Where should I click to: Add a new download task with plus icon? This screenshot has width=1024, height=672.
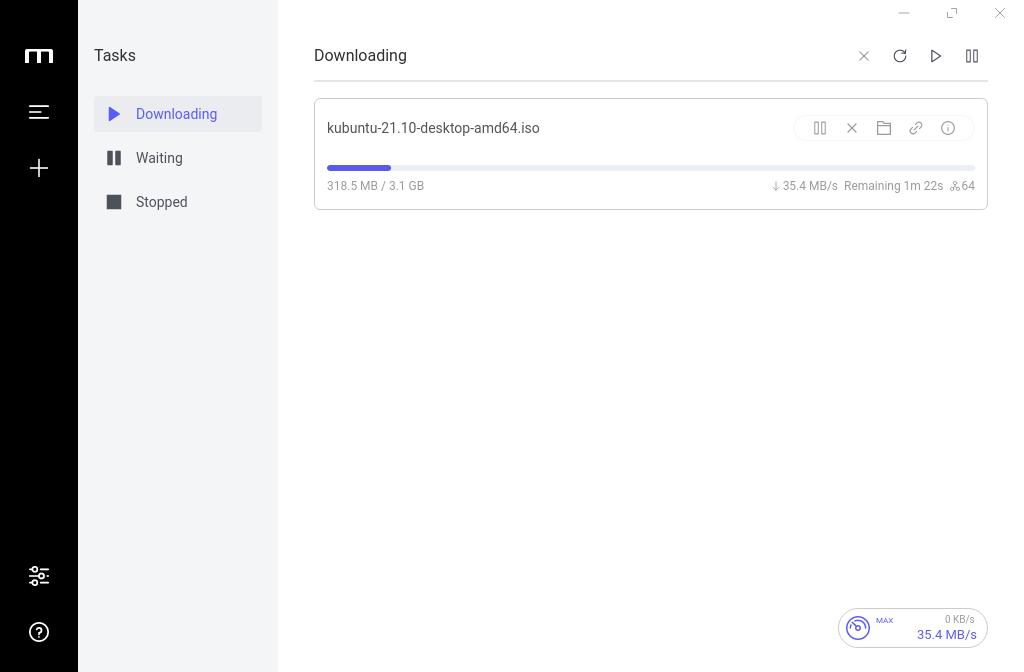tap(39, 168)
